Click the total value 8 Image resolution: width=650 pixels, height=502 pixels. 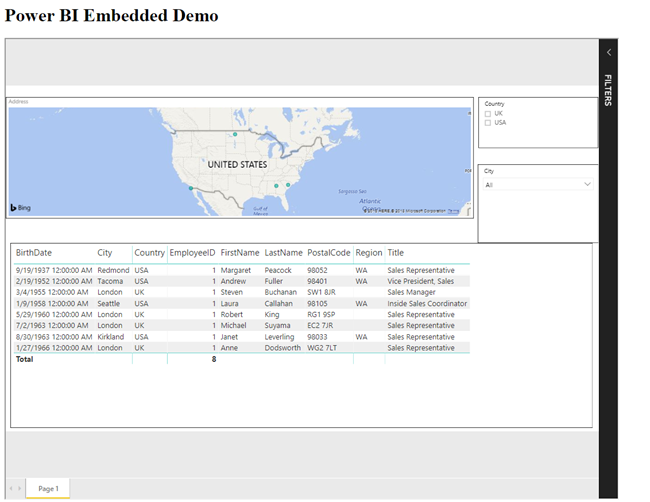point(214,359)
